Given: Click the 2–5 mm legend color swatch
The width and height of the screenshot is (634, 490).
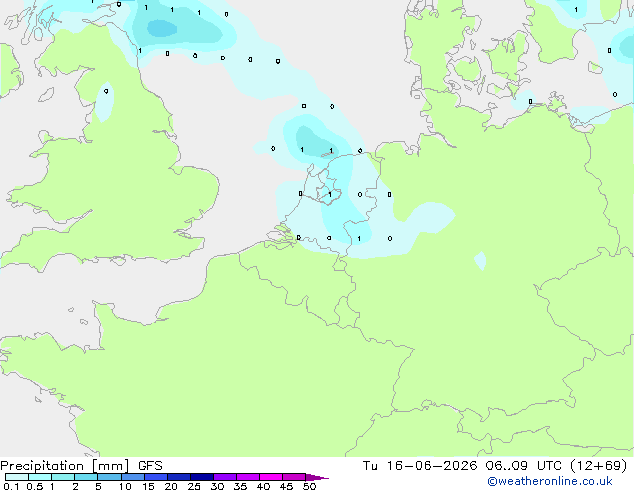Looking at the screenshot, I should (86, 477).
